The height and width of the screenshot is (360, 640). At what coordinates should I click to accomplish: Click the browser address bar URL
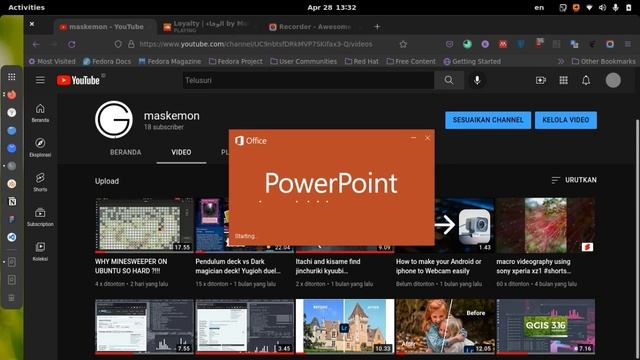(x=256, y=44)
